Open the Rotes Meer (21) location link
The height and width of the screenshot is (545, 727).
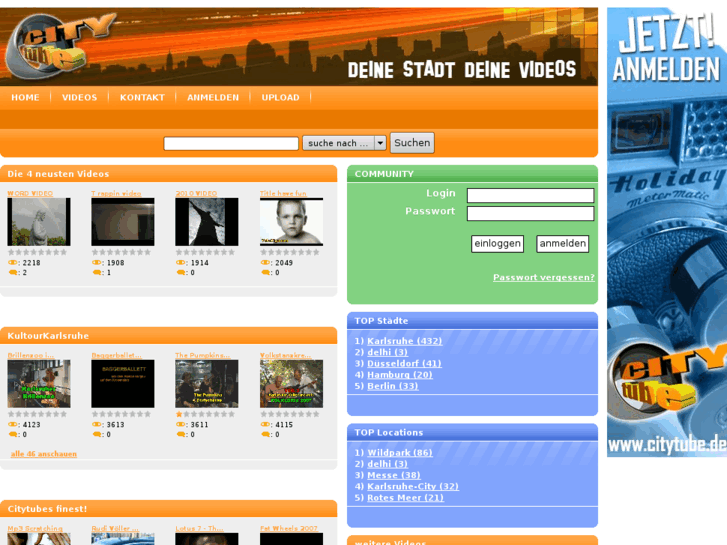click(x=405, y=498)
